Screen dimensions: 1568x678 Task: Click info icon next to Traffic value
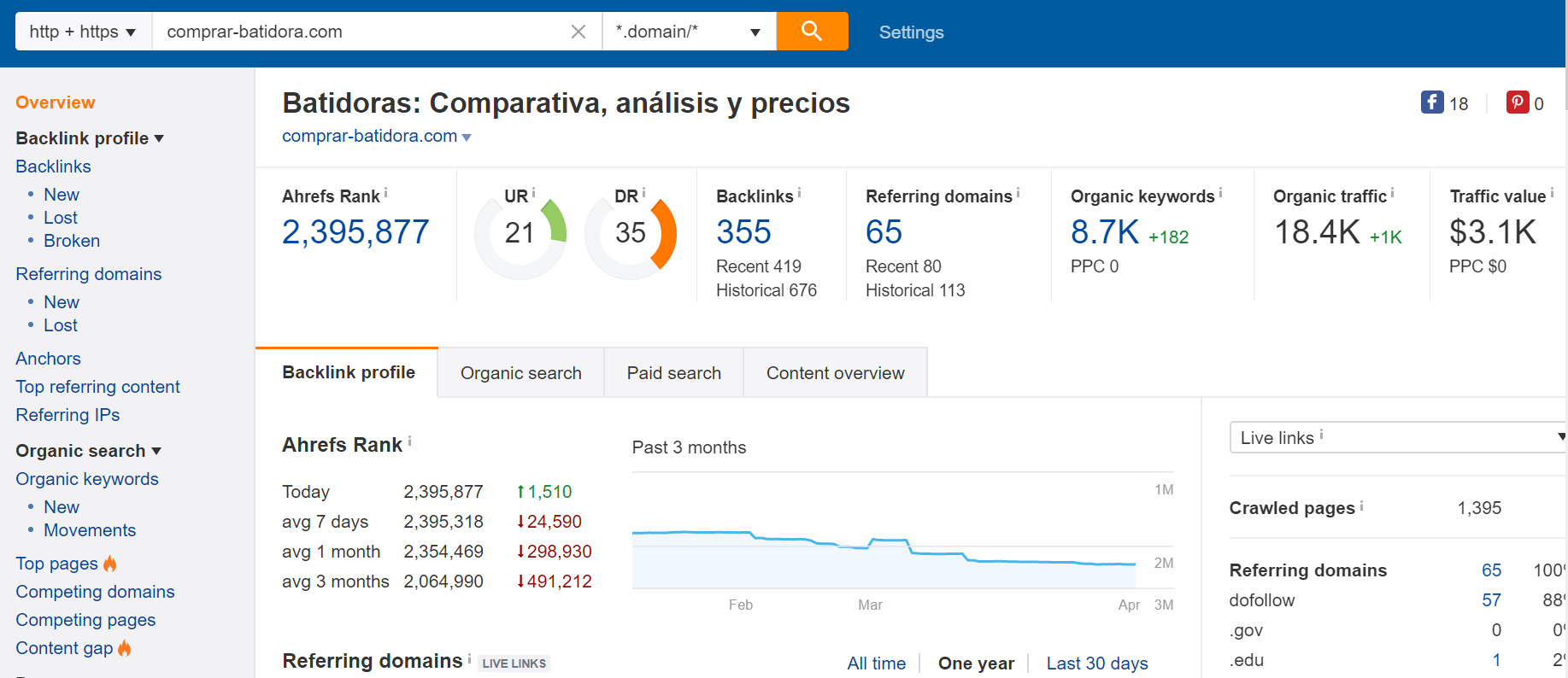click(x=1552, y=193)
